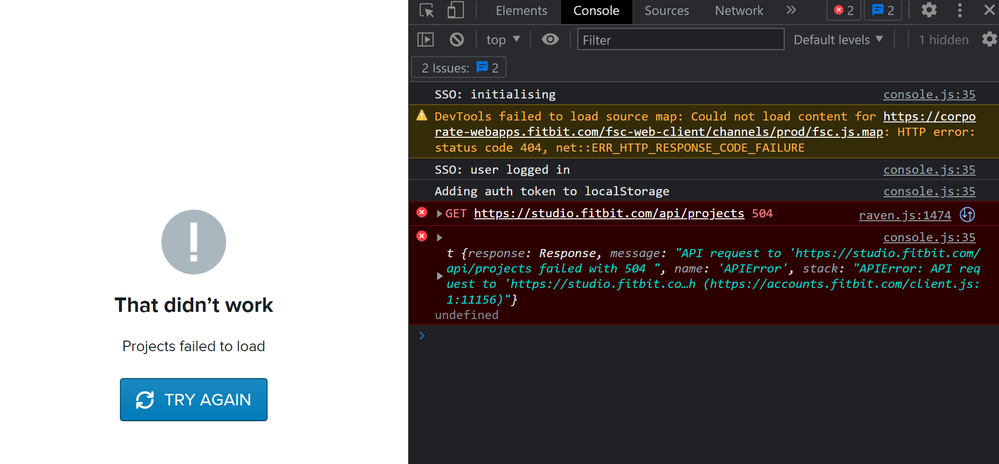
Task: Select 'Adding auth token to localStorage' text
Action: [x=552, y=191]
